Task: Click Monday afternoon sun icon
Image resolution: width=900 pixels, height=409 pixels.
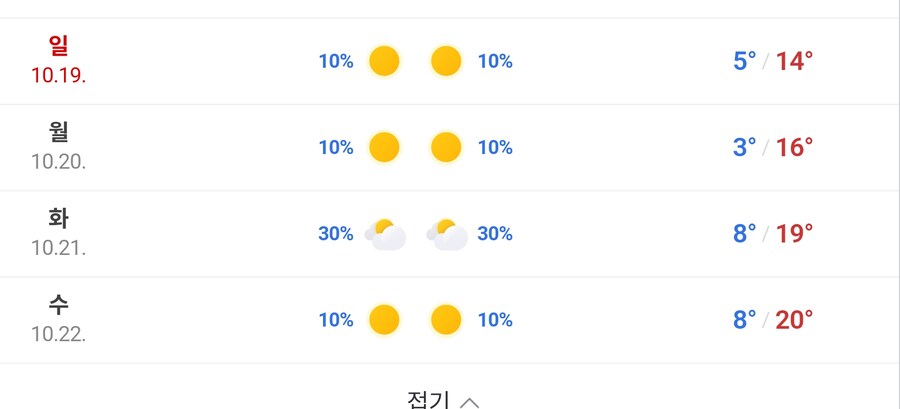Action: [446, 148]
